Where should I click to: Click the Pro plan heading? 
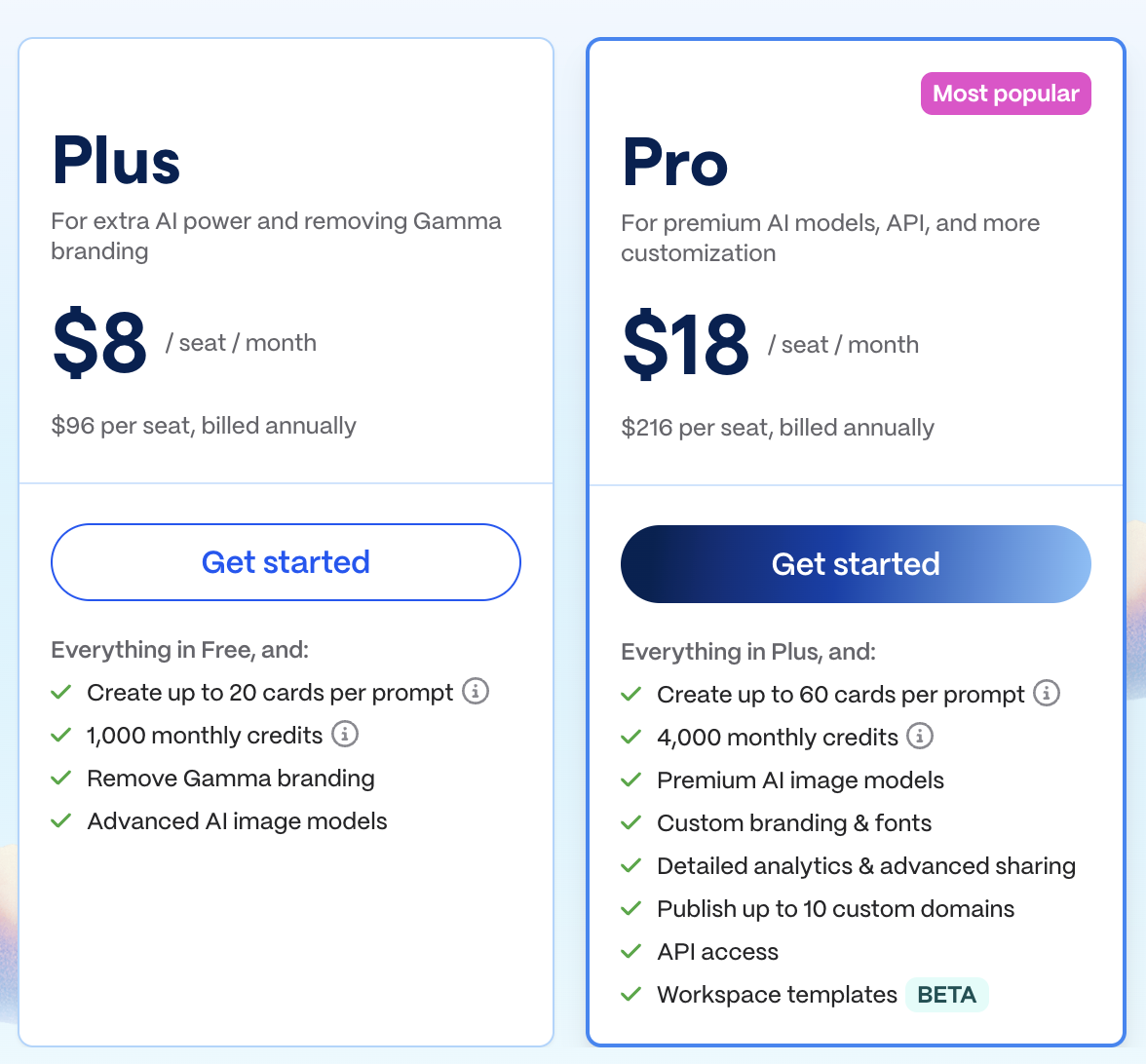[674, 163]
